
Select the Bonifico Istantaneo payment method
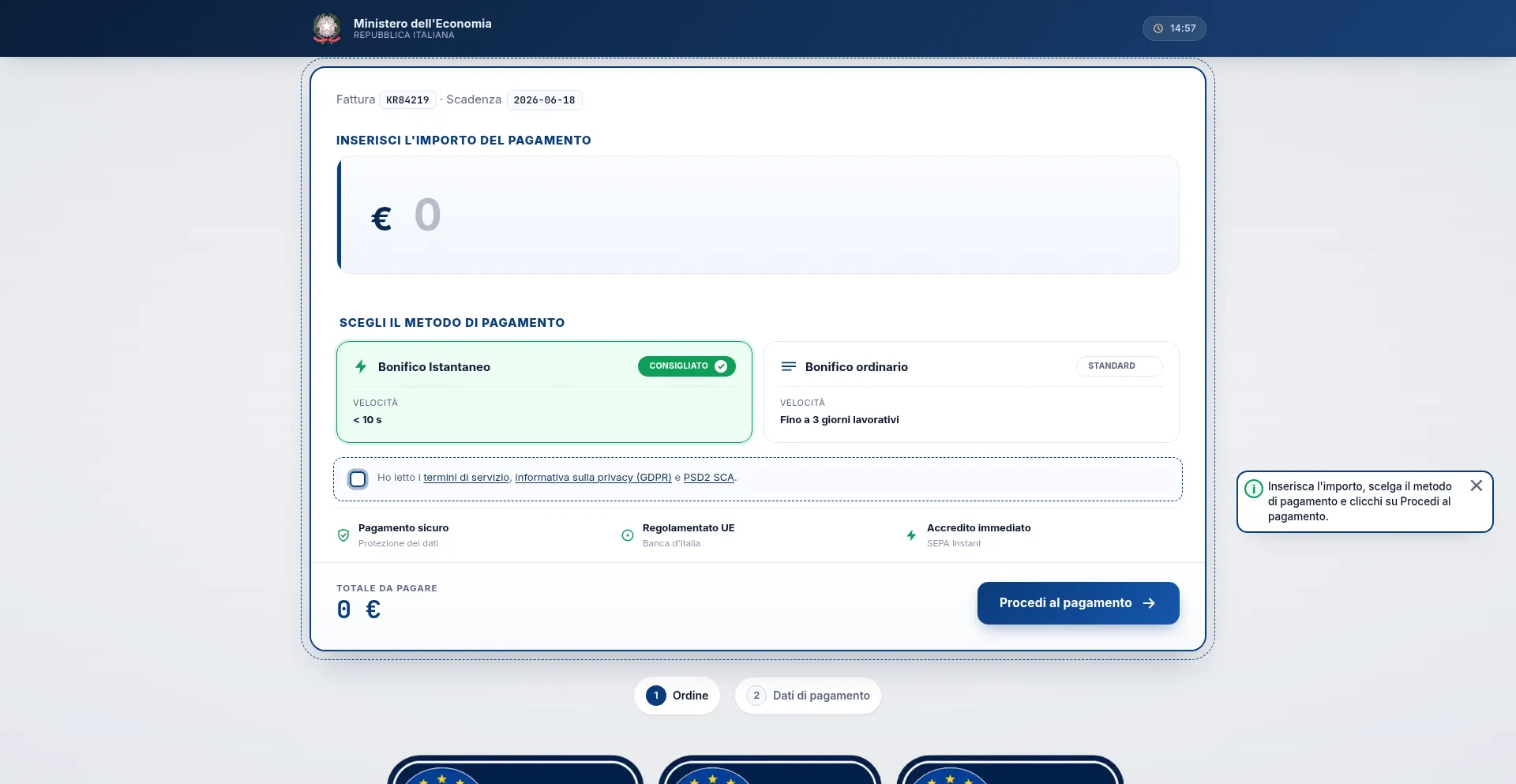[x=544, y=392]
